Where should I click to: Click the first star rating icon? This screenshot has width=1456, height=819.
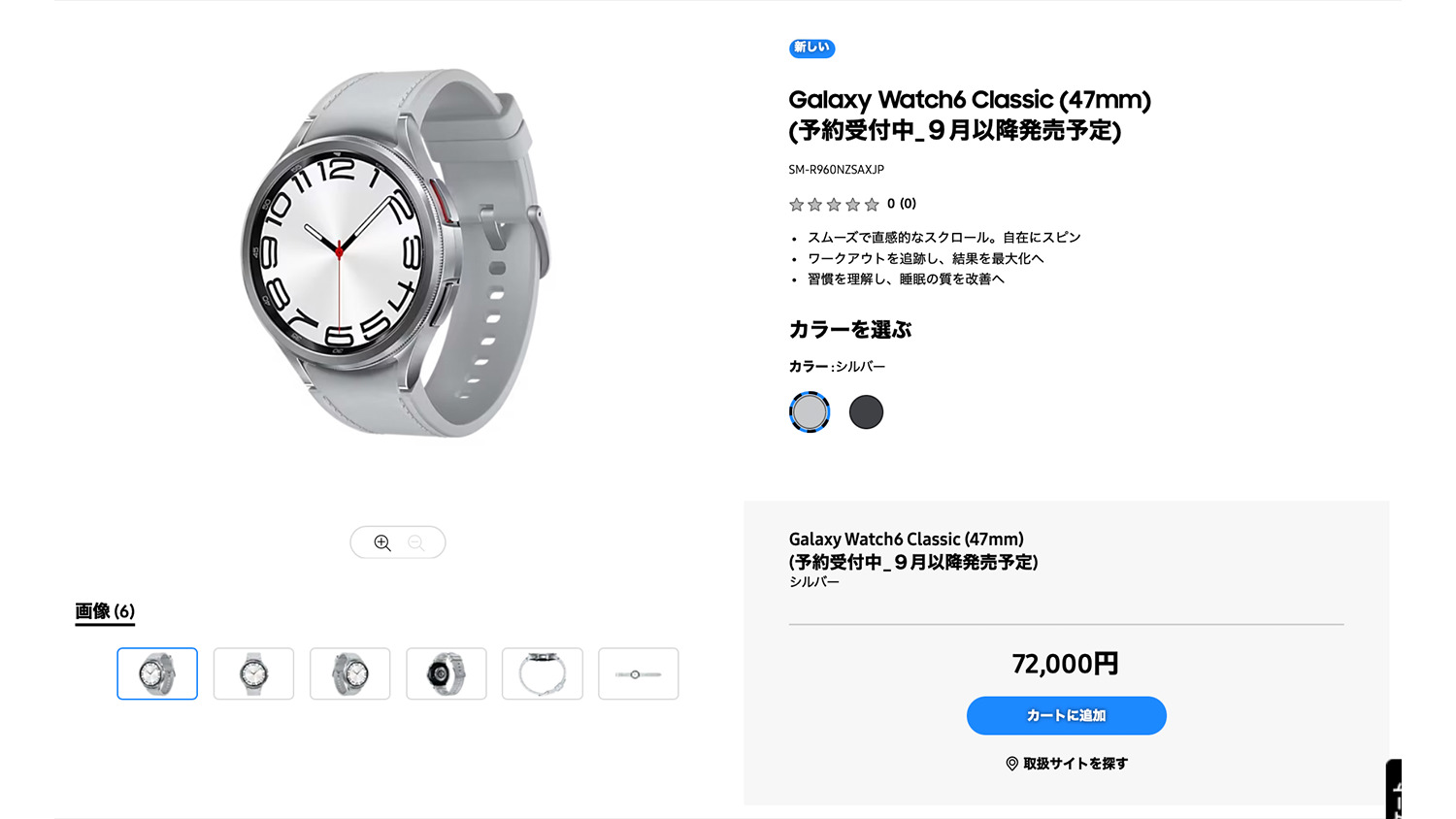click(796, 204)
